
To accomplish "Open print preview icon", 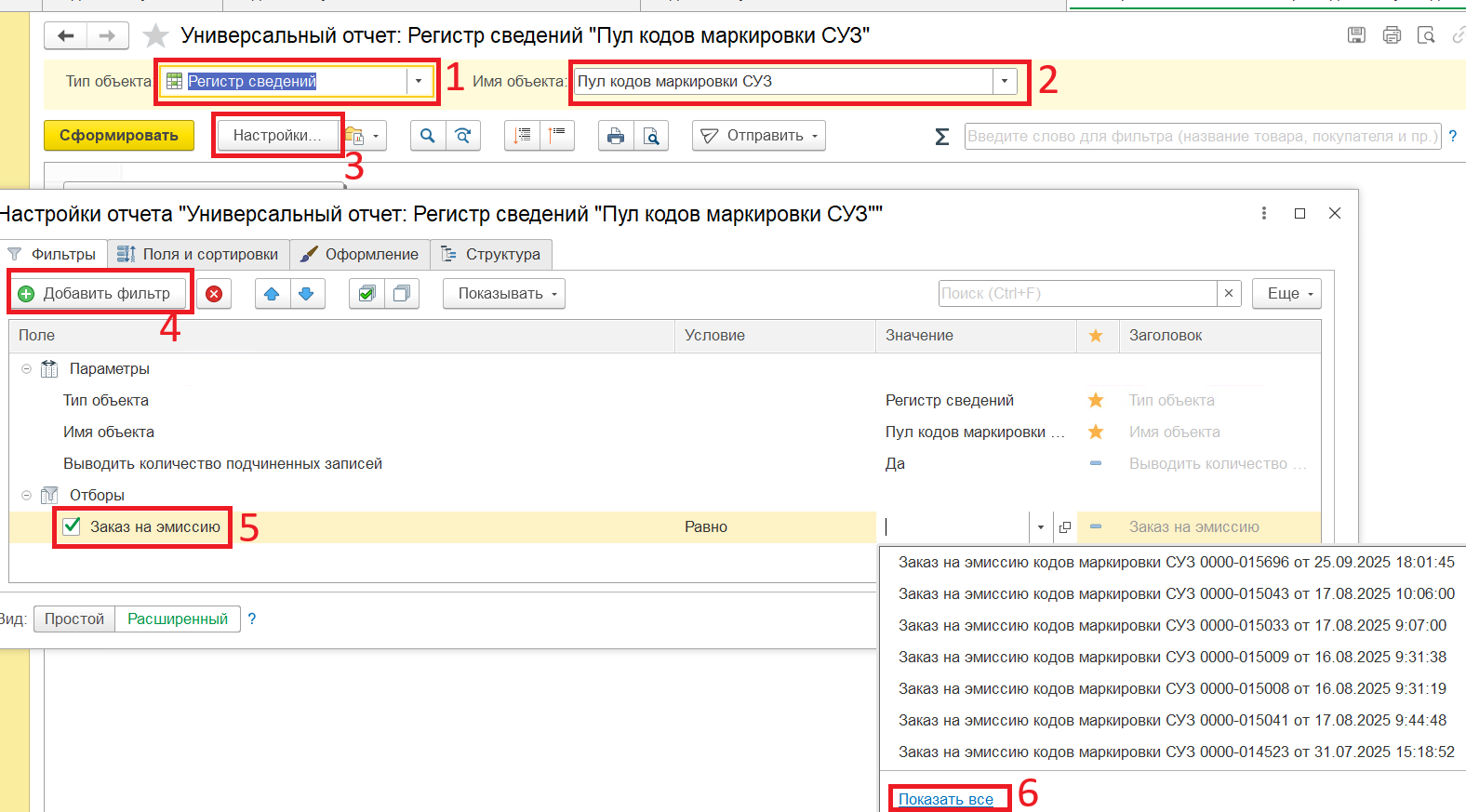I will [651, 136].
